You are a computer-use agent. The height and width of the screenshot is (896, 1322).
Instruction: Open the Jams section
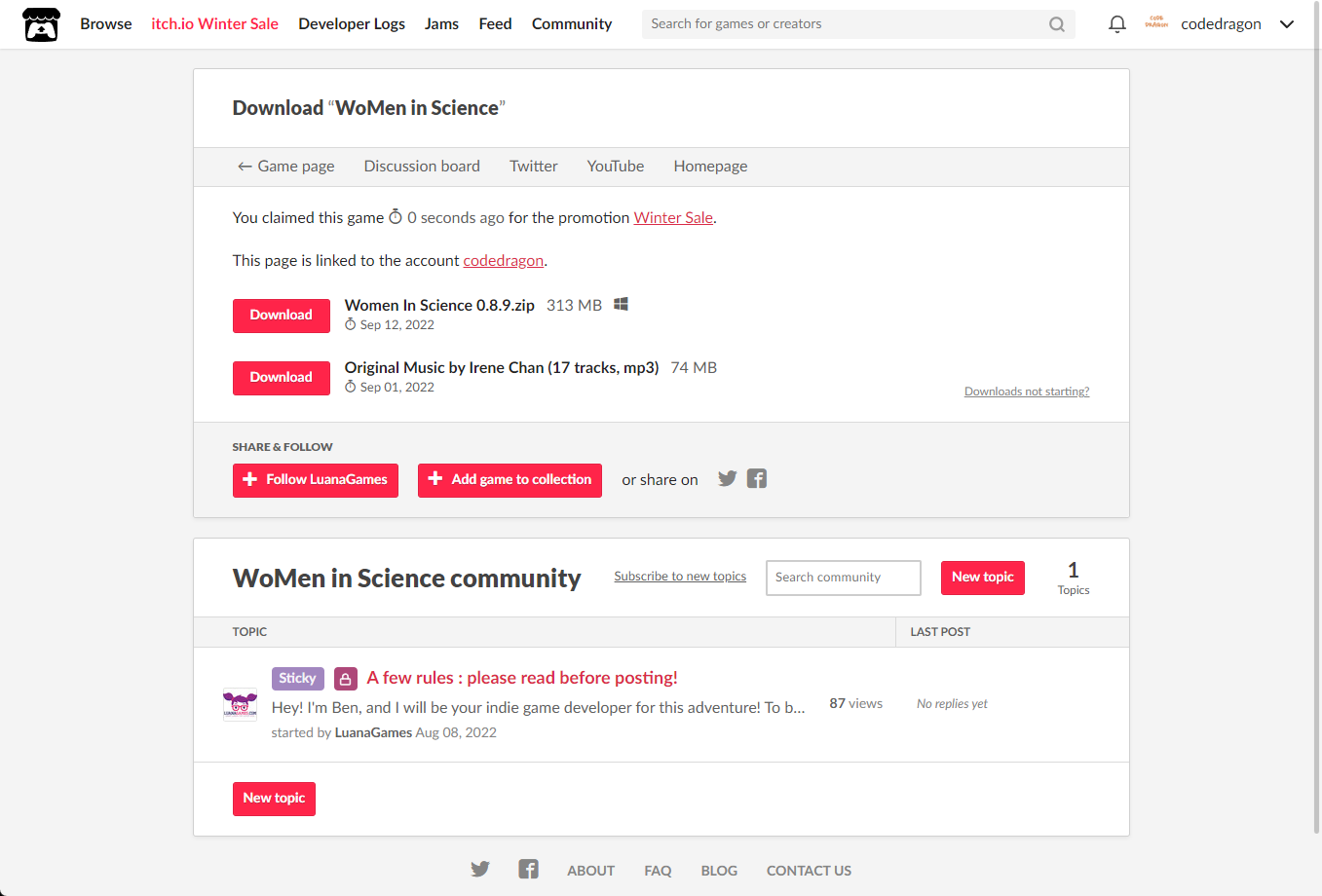pos(441,23)
